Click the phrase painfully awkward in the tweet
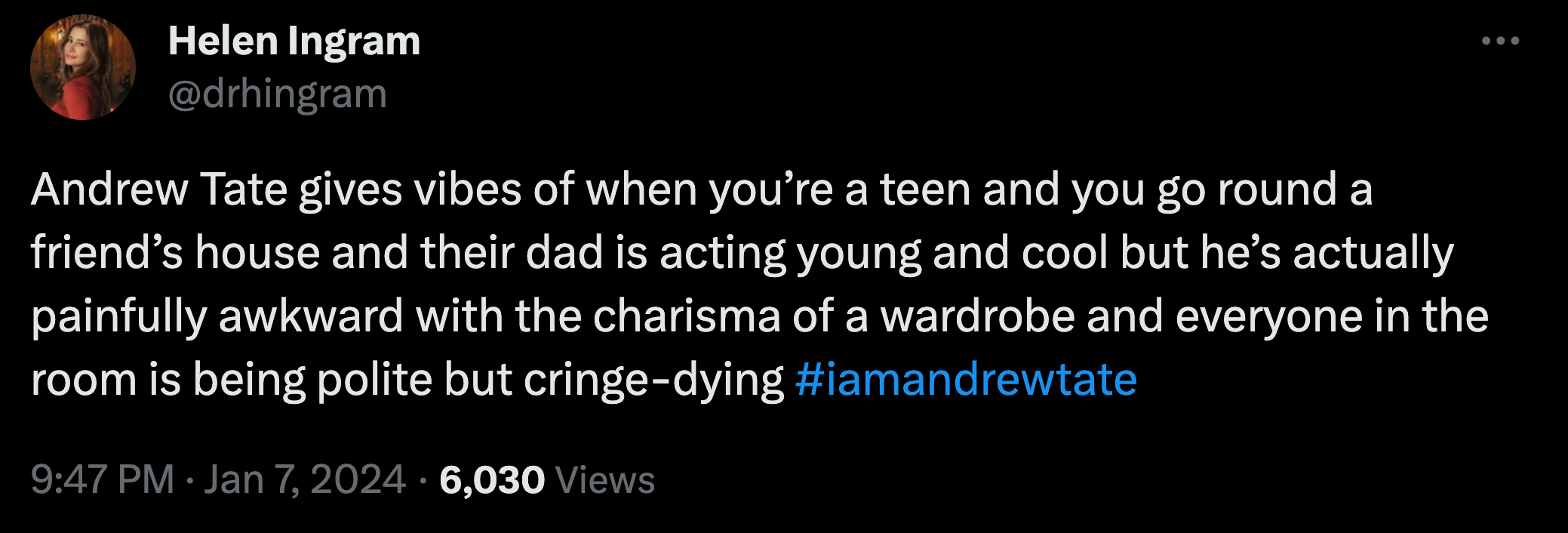 217,316
